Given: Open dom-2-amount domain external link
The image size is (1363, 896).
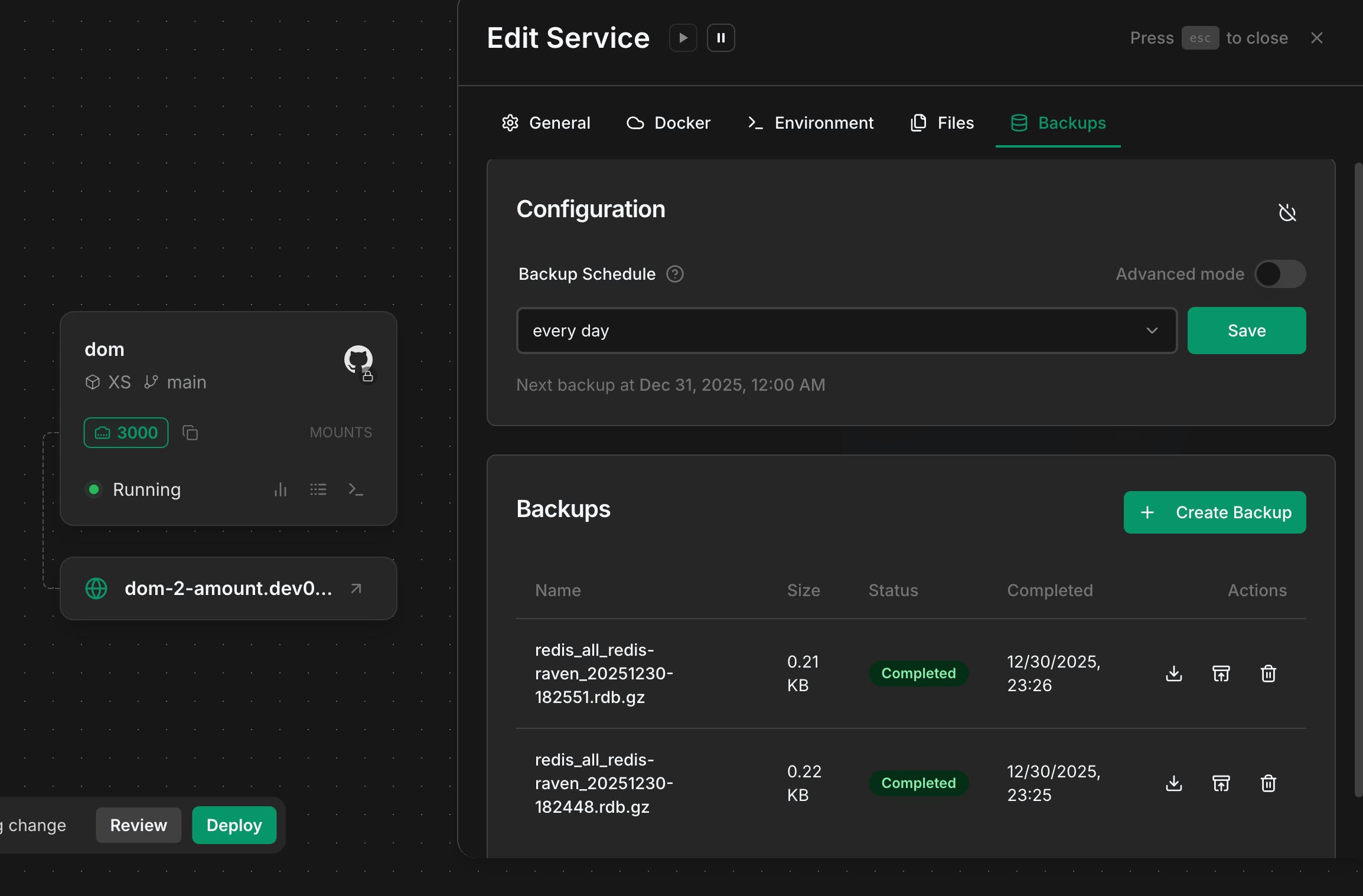Looking at the screenshot, I should (356, 588).
